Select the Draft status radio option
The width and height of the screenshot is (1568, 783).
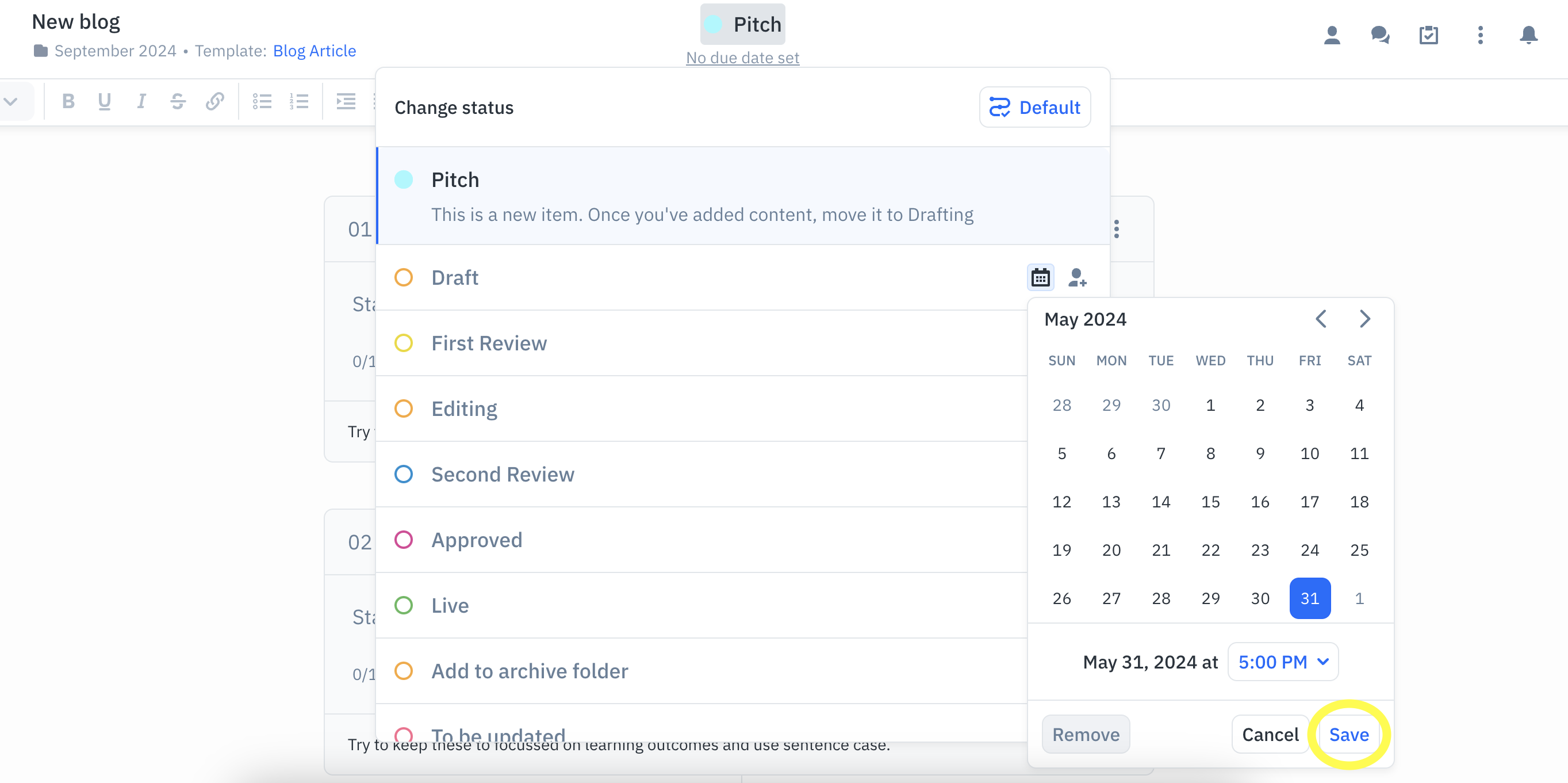404,278
